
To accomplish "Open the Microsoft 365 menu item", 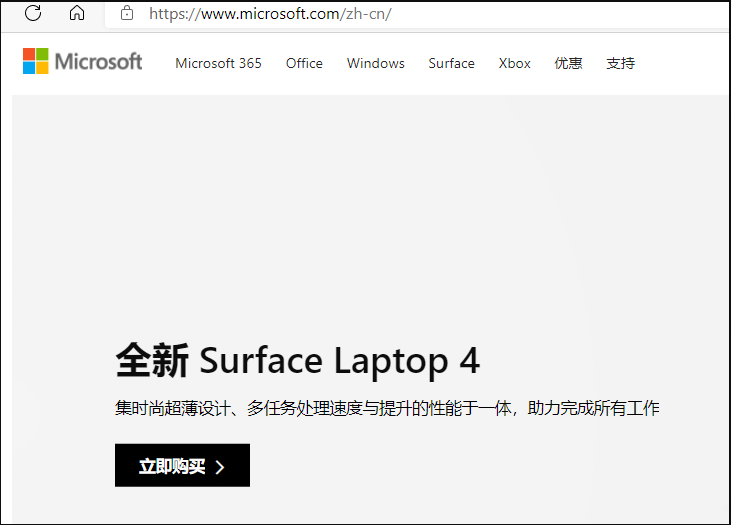I will pos(218,63).
